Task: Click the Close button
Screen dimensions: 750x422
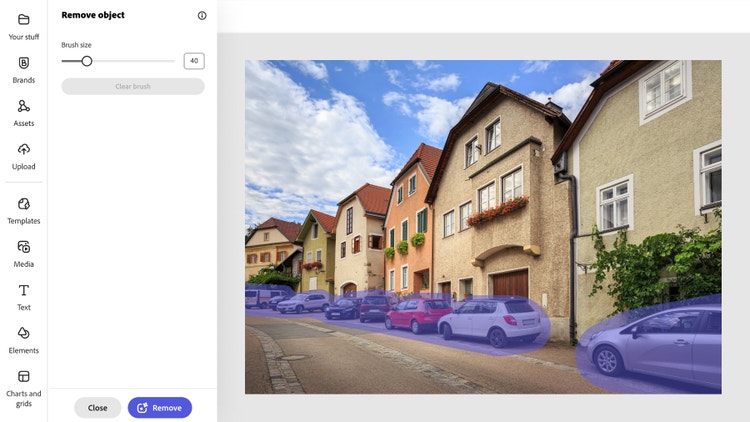Action: [x=98, y=408]
